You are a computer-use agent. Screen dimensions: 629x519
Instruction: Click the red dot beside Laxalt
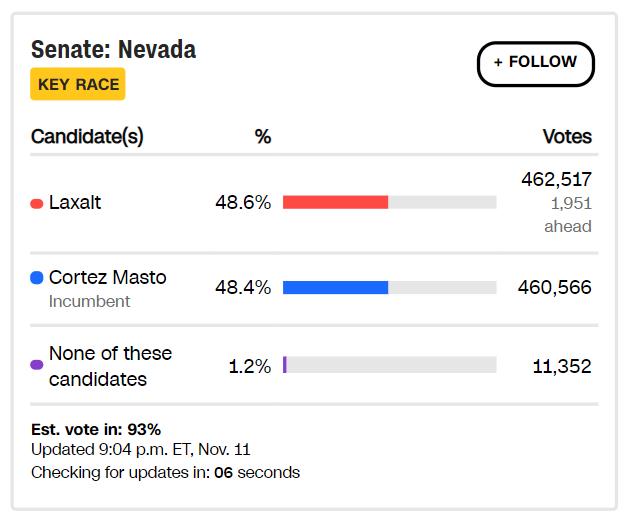37,203
